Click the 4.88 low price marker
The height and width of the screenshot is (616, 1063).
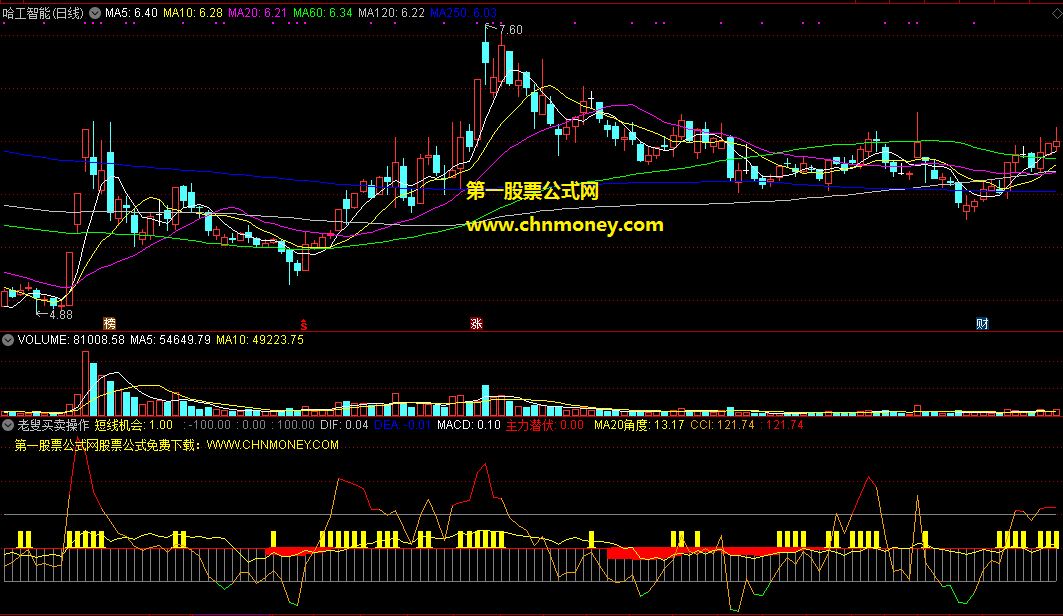[60, 314]
